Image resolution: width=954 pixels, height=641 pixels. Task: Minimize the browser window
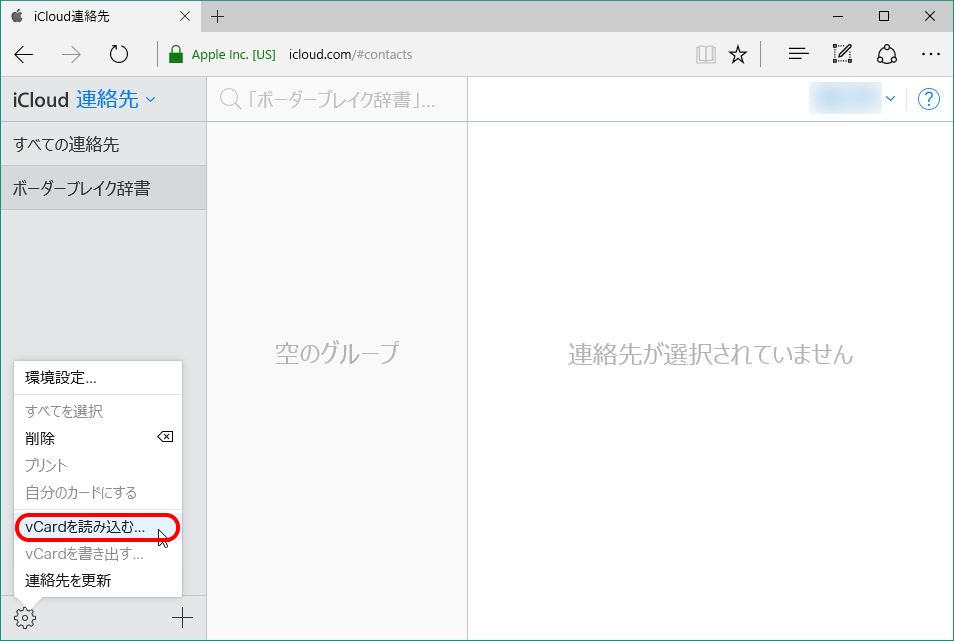(838, 16)
